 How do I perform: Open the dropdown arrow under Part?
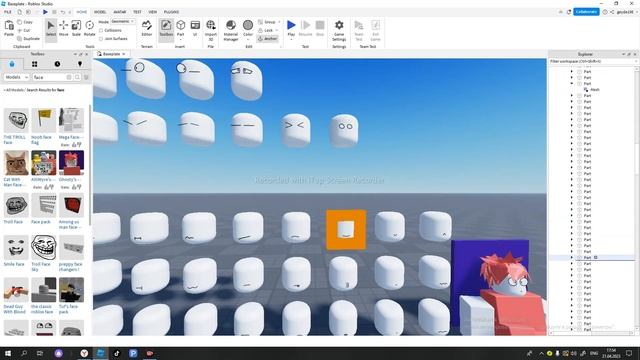(180, 40)
